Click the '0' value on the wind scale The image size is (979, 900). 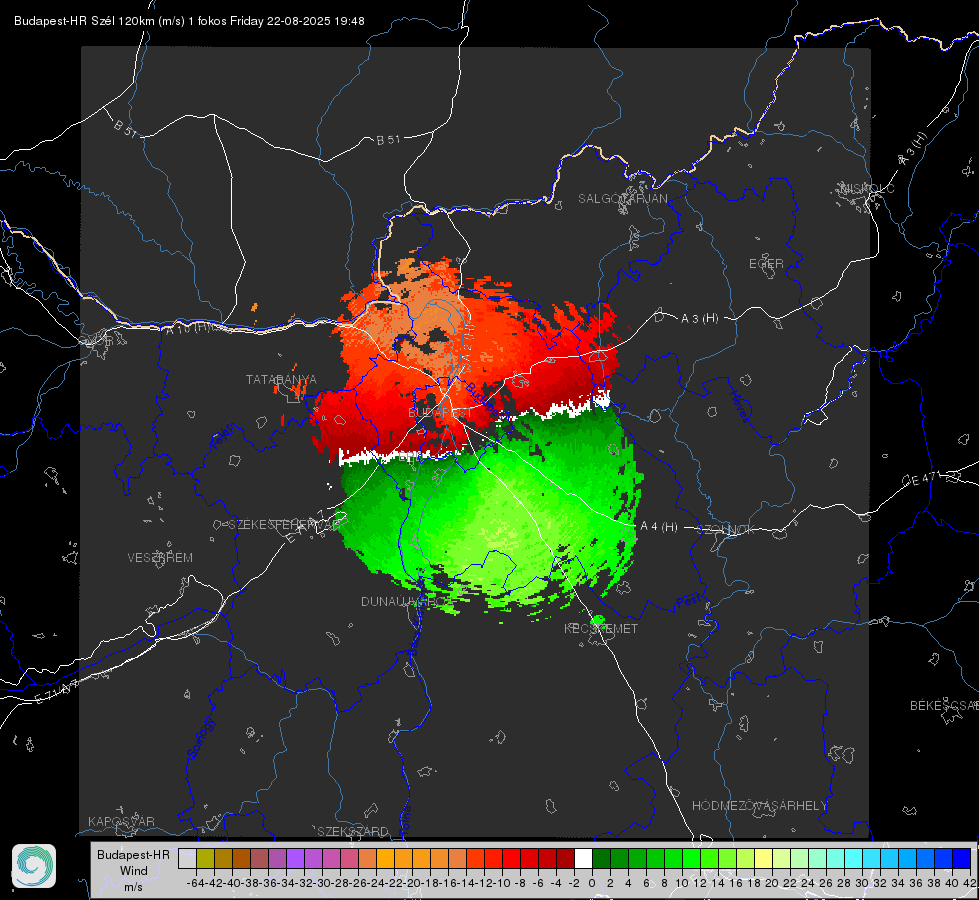point(592,883)
